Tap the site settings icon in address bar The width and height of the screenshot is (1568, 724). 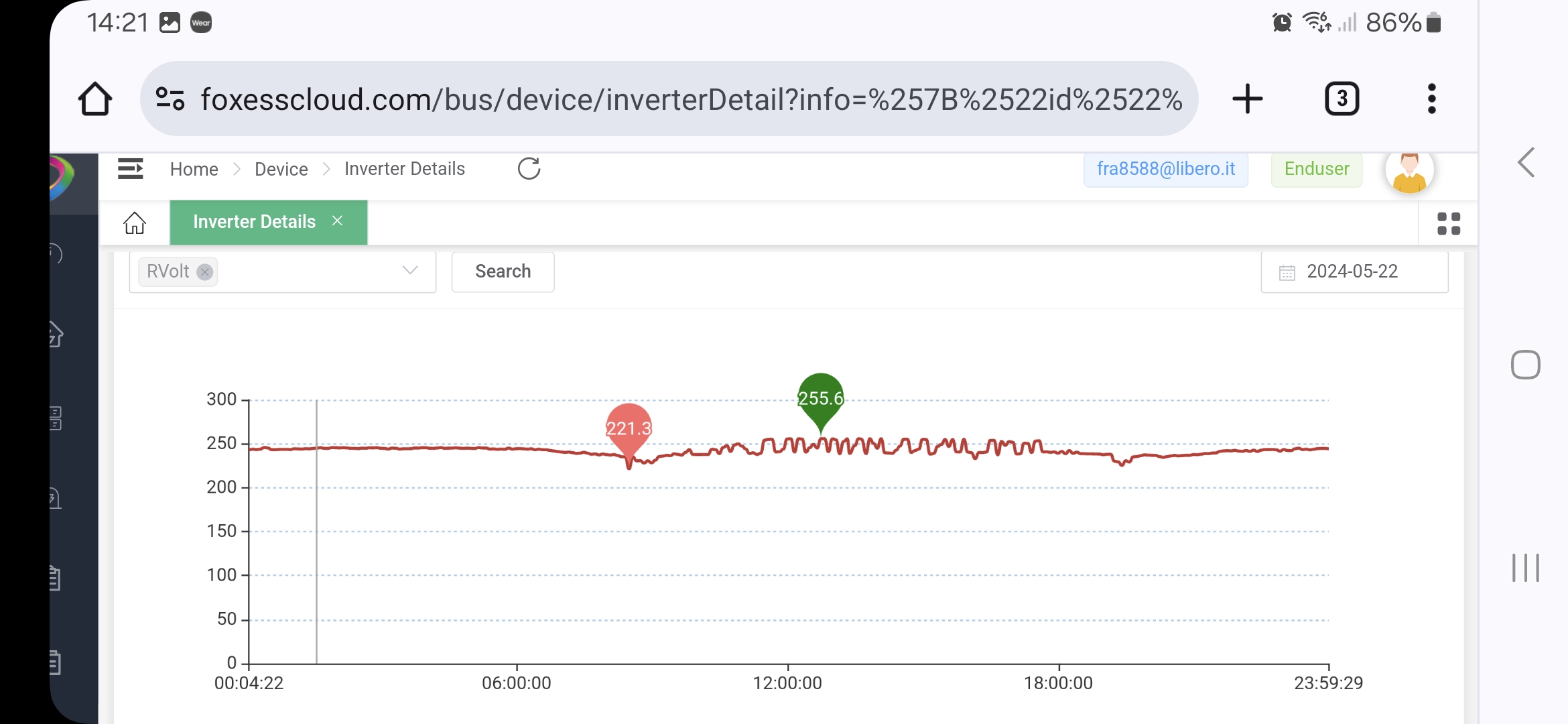[x=170, y=99]
